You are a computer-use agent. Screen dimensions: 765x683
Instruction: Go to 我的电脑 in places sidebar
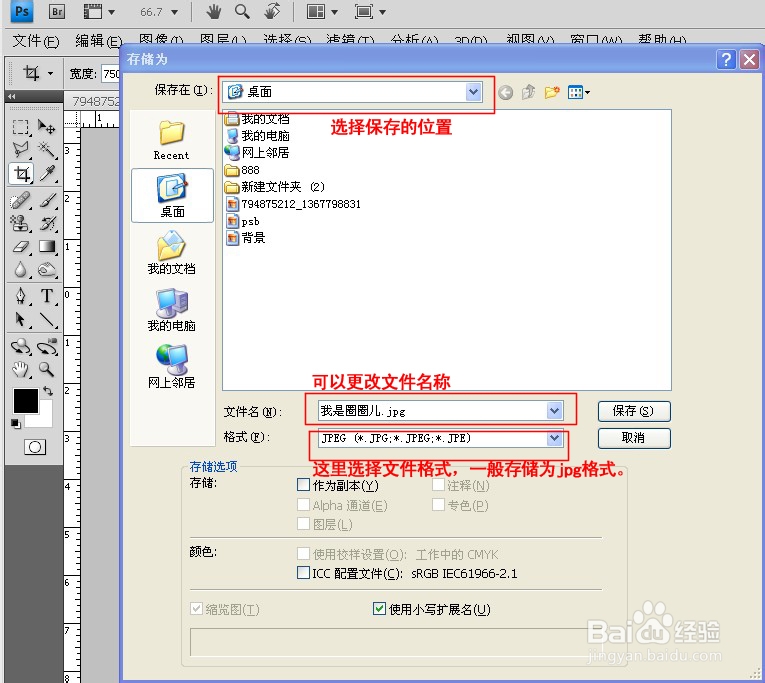172,310
